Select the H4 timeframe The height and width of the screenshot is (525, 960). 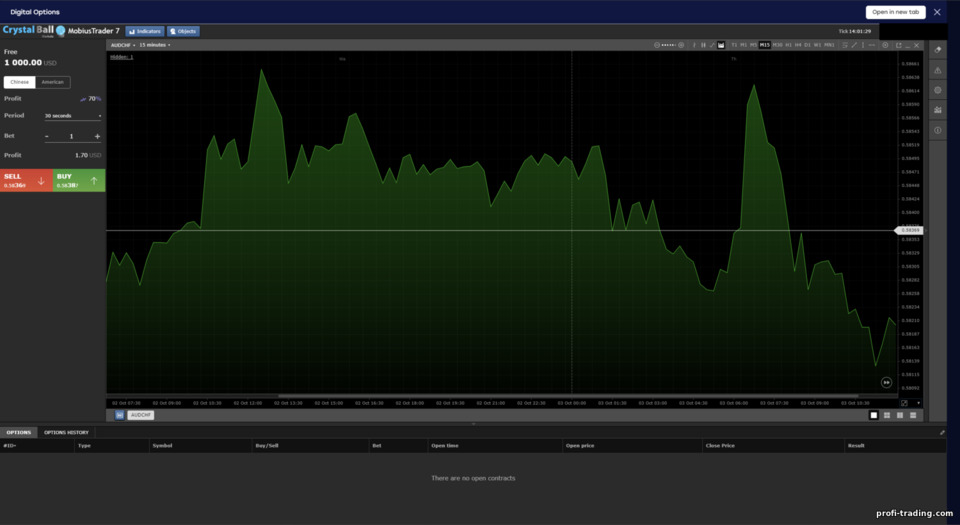[798, 45]
